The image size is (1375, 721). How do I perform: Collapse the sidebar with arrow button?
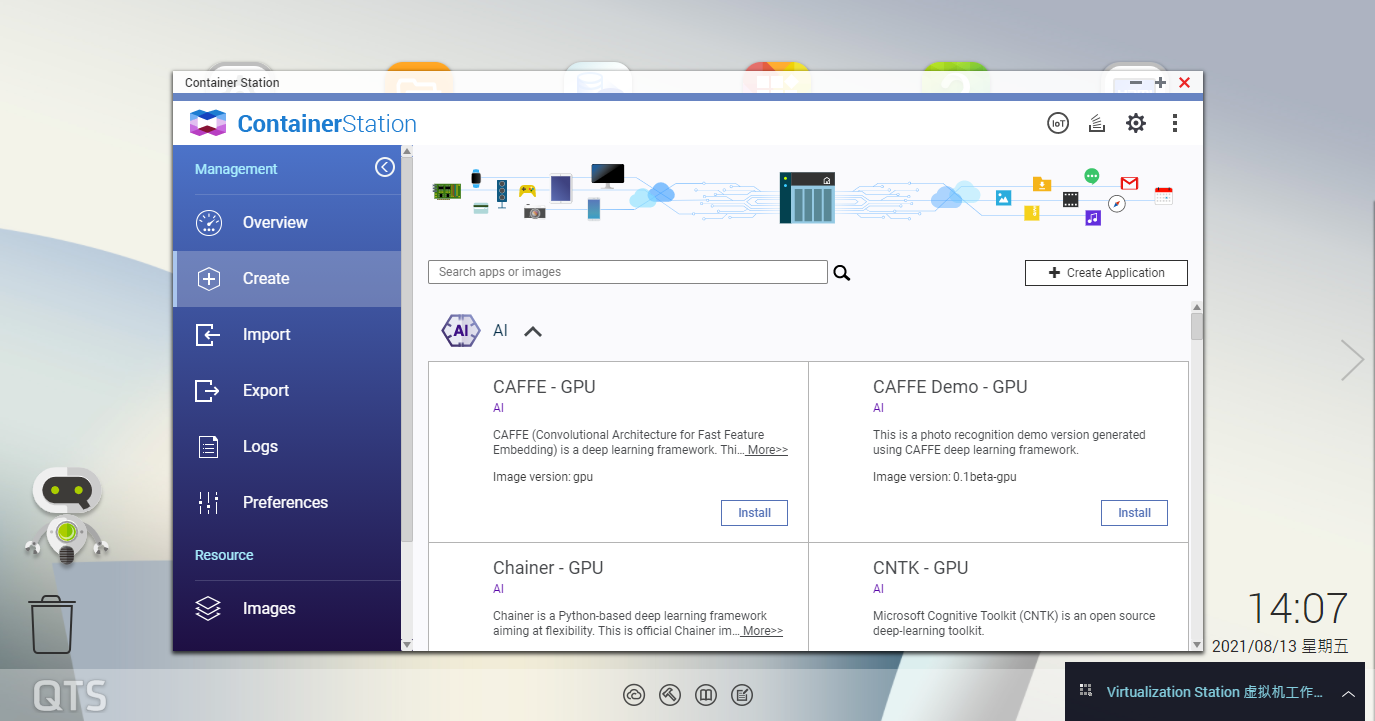pyautogui.click(x=385, y=168)
